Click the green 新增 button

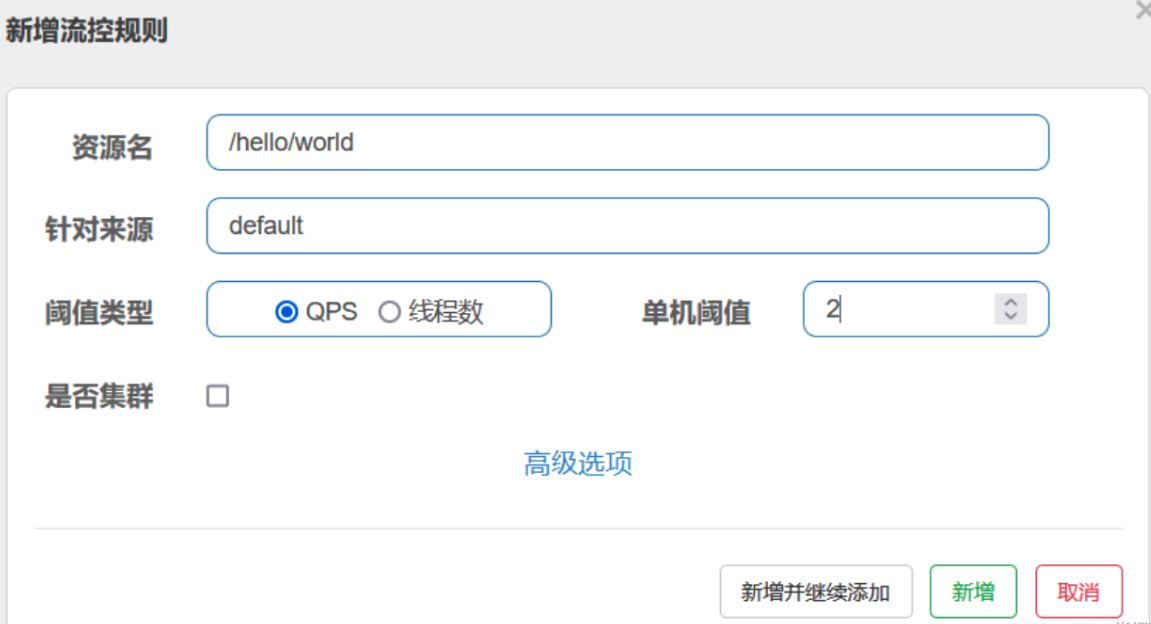point(973,592)
